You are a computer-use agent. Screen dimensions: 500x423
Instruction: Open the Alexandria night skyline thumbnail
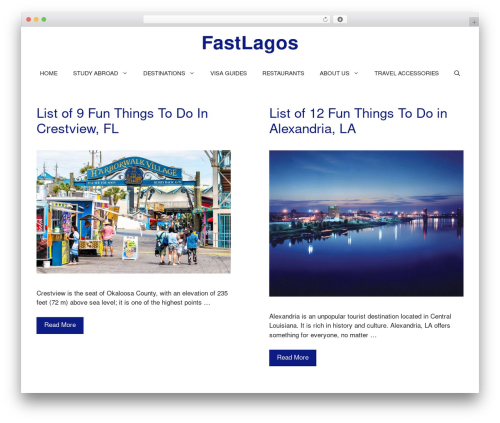[x=366, y=223]
